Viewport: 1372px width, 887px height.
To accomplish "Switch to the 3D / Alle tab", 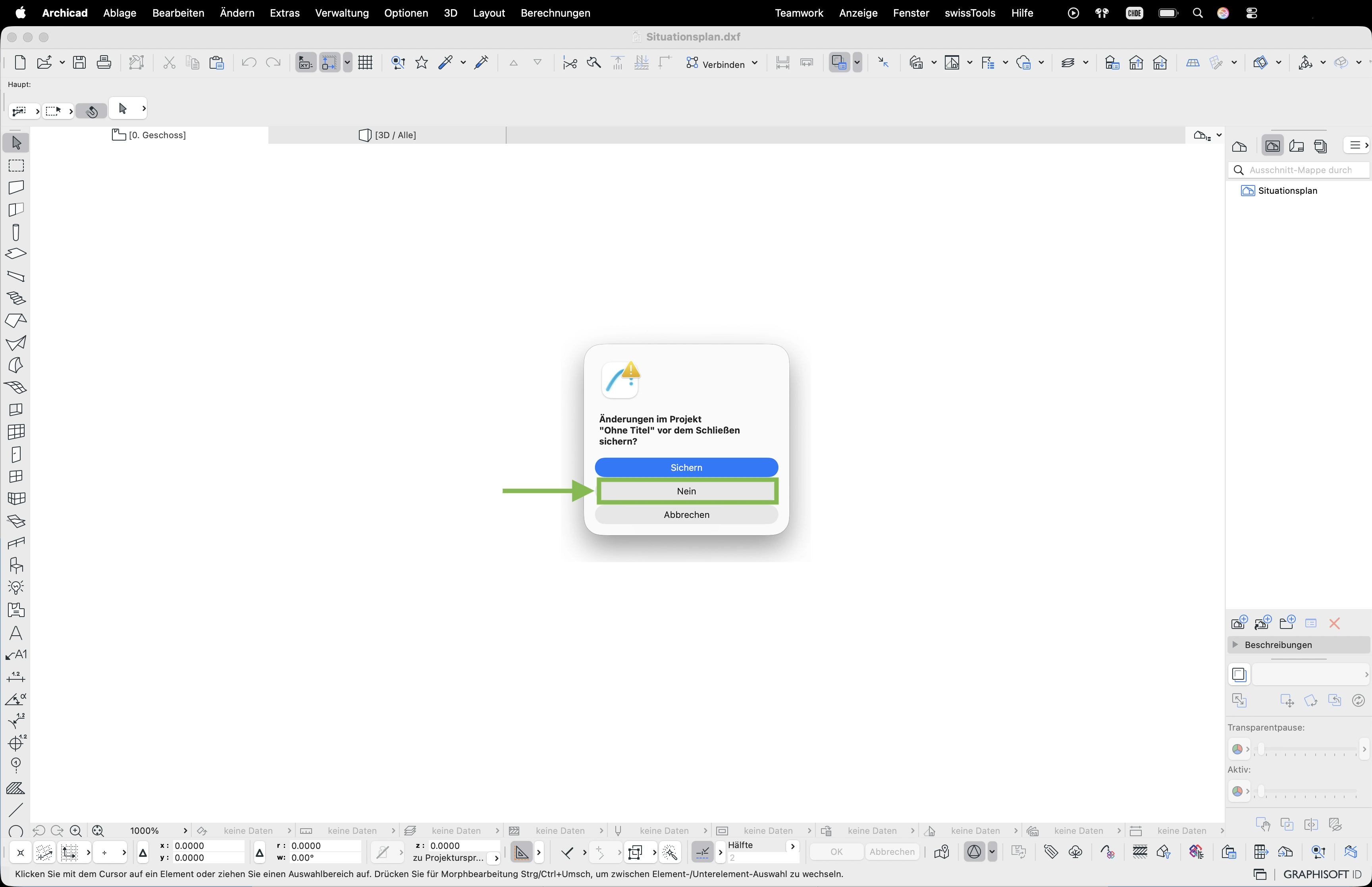I will [x=387, y=135].
